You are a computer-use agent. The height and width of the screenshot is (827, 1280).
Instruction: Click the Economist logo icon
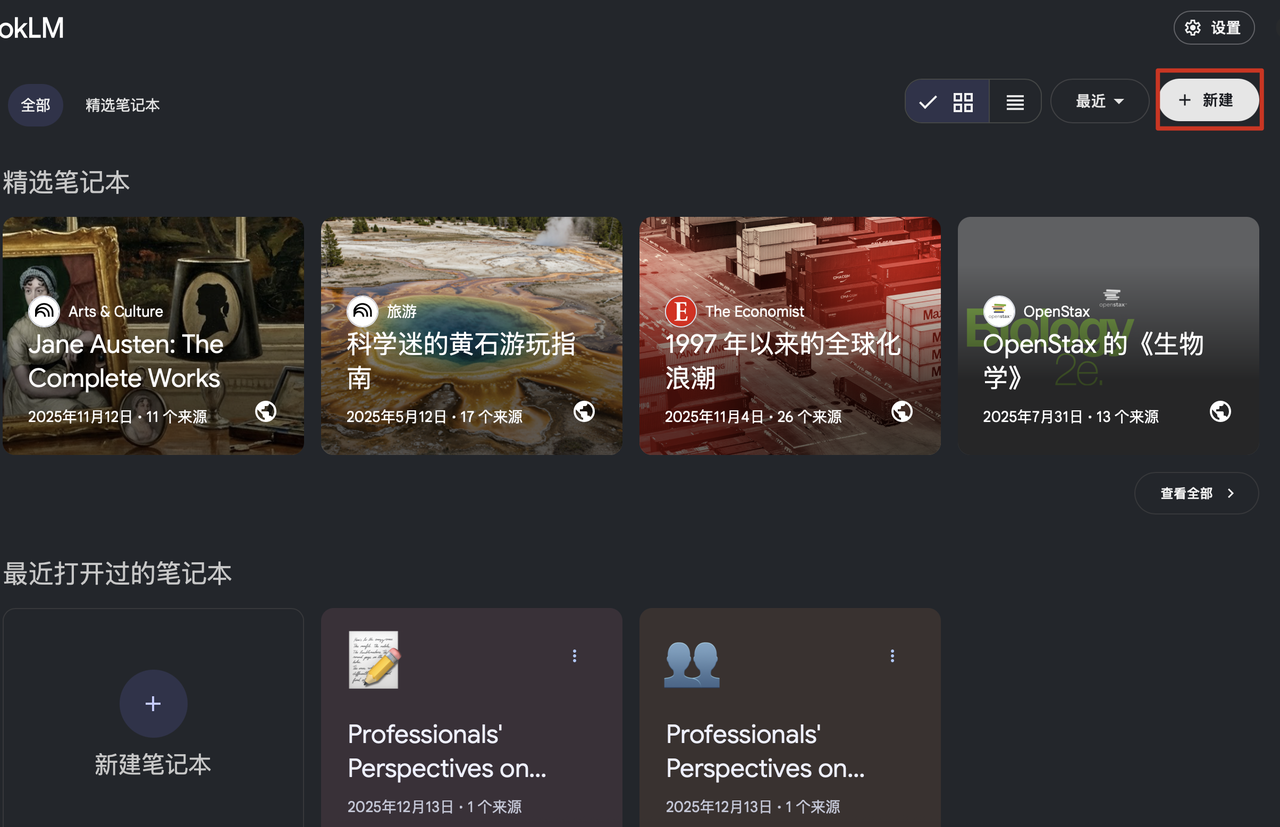tap(681, 311)
